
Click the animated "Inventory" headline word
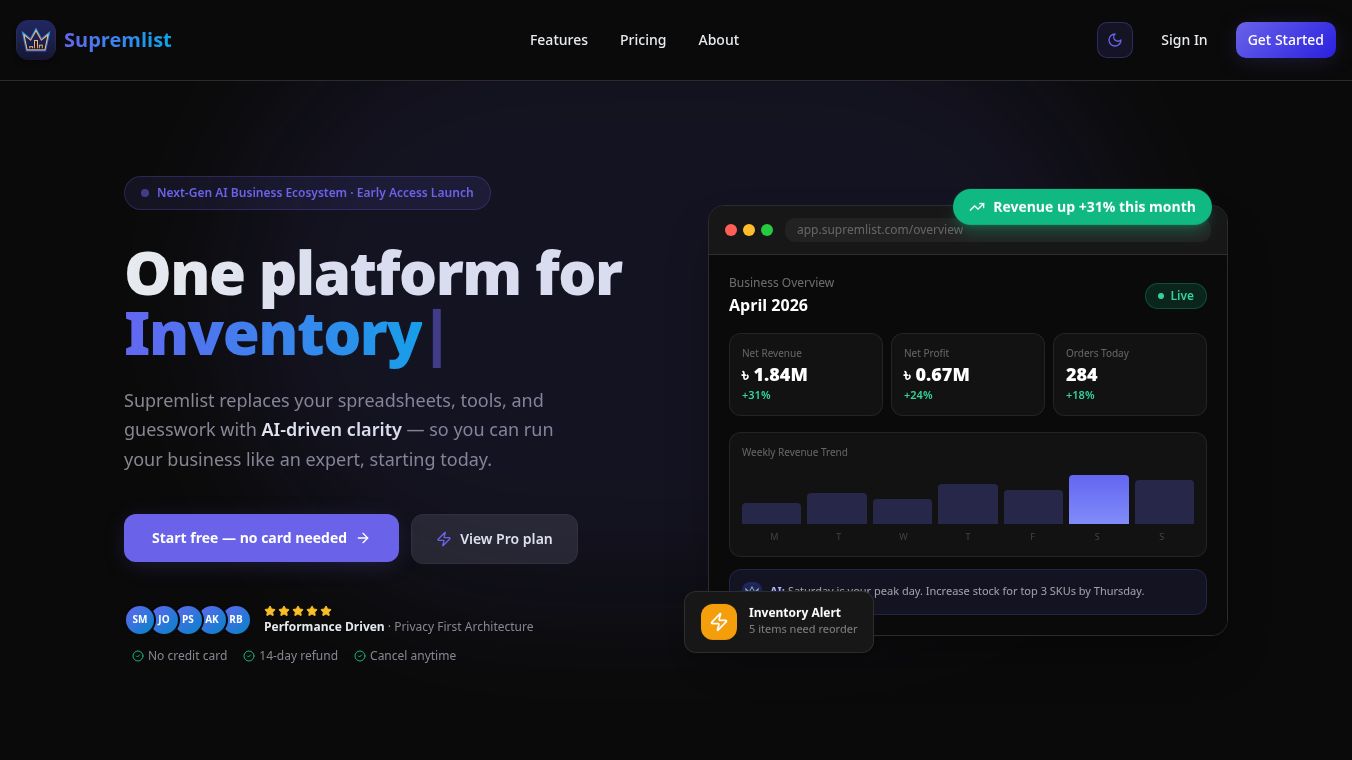point(273,334)
